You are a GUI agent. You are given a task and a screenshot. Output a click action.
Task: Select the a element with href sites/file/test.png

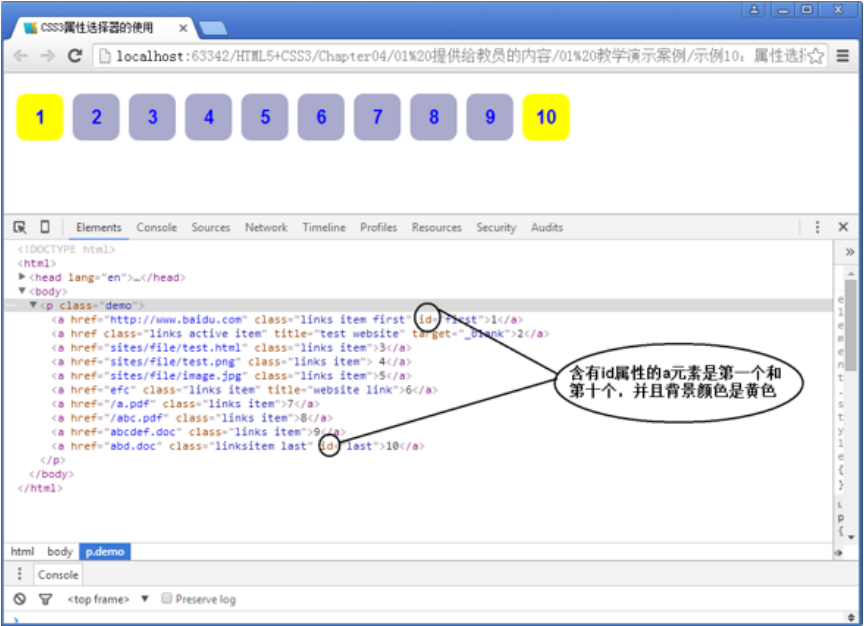coord(231,362)
